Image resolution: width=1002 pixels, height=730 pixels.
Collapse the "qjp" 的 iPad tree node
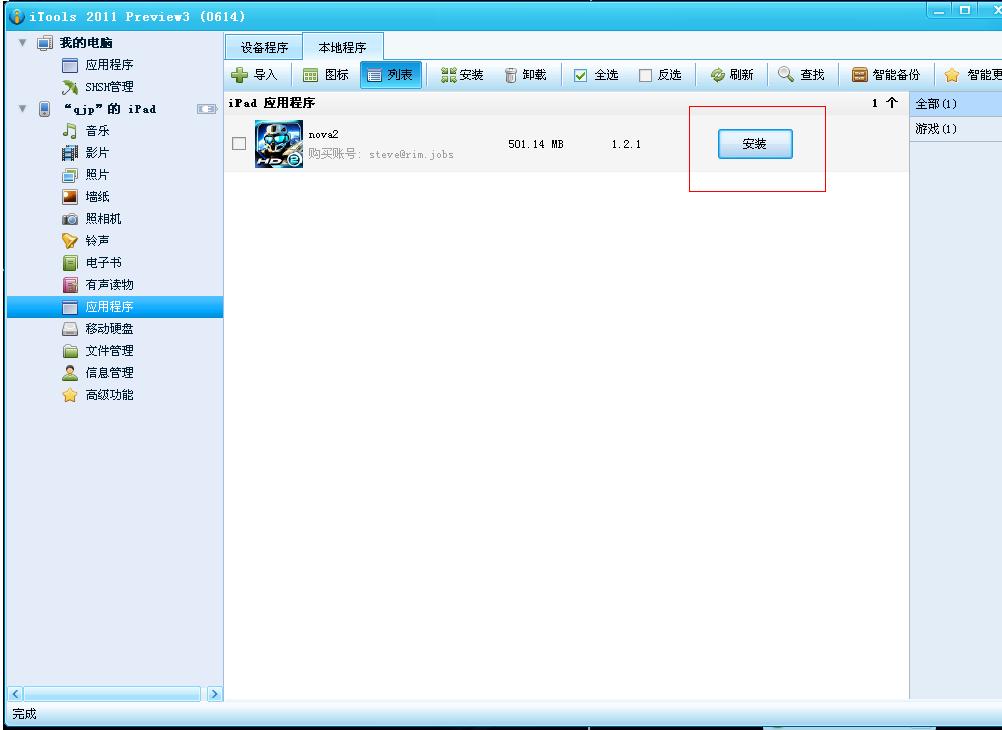(22, 109)
